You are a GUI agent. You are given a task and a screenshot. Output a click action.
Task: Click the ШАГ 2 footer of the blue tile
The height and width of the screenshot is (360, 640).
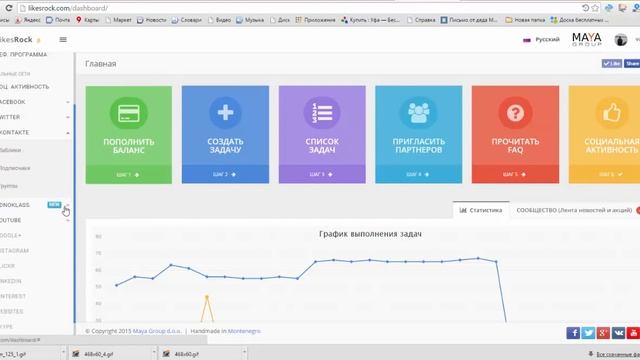point(225,174)
